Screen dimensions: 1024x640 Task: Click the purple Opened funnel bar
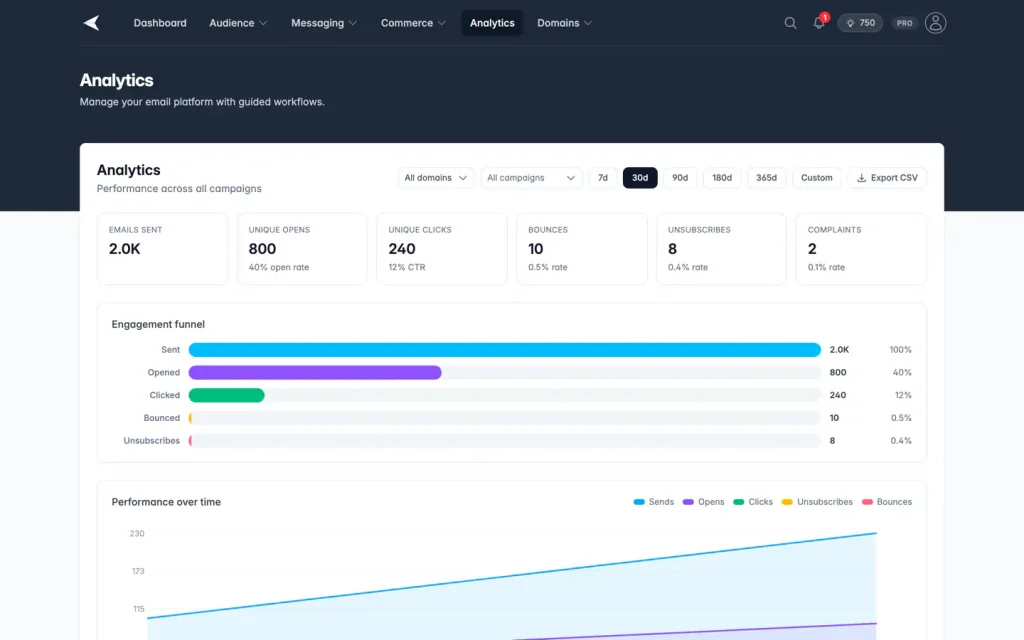[315, 372]
